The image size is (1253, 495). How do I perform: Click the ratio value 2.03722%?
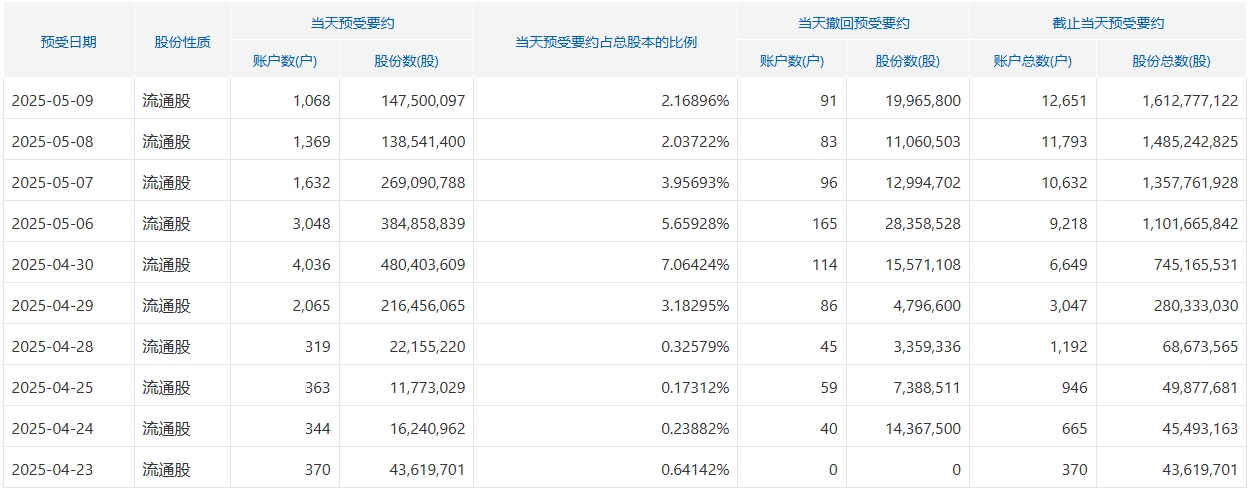point(696,142)
